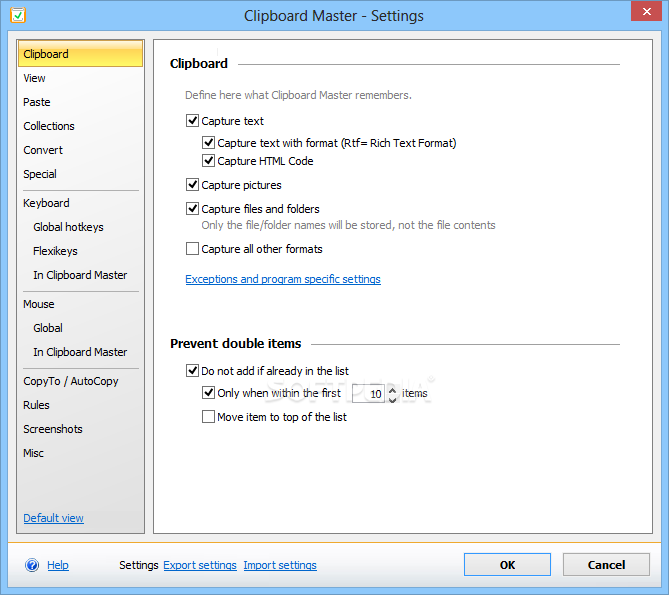
Task: Click the 'Prevent double items' heading
Action: [236, 343]
